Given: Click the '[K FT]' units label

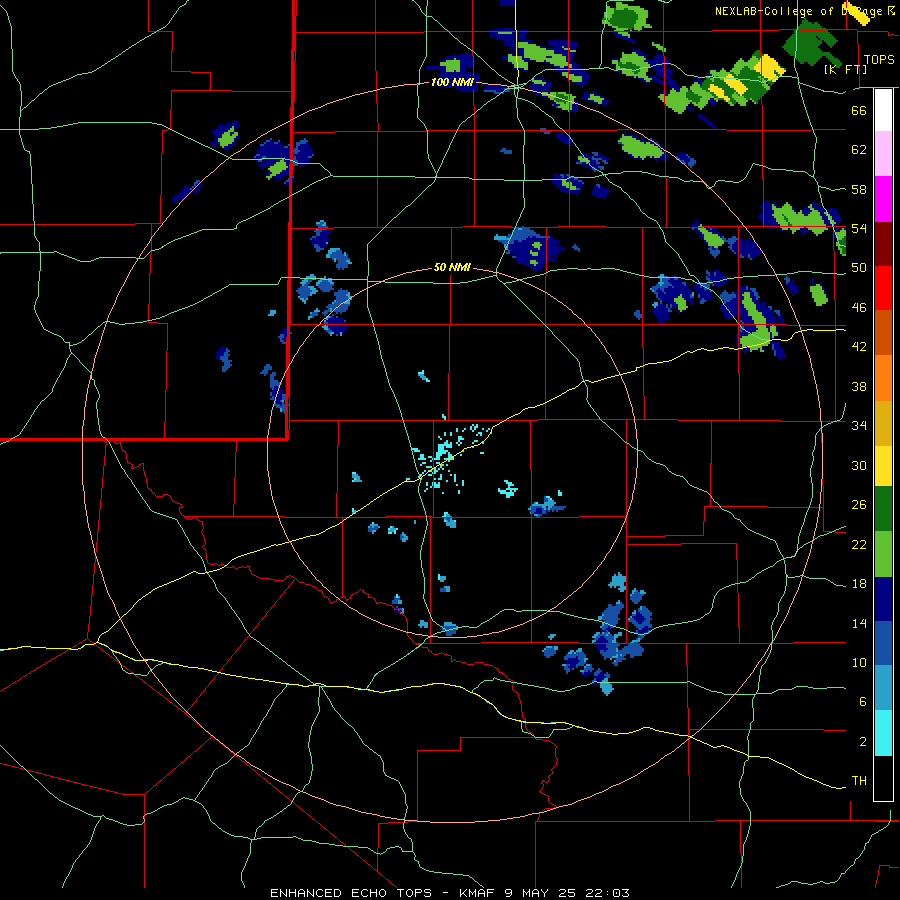Looking at the screenshot, I should pyautogui.click(x=845, y=70).
